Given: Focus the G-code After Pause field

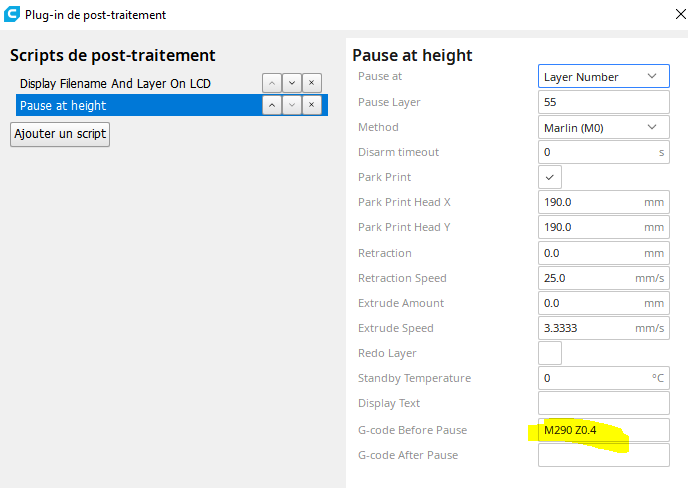Looking at the screenshot, I should (603, 455).
